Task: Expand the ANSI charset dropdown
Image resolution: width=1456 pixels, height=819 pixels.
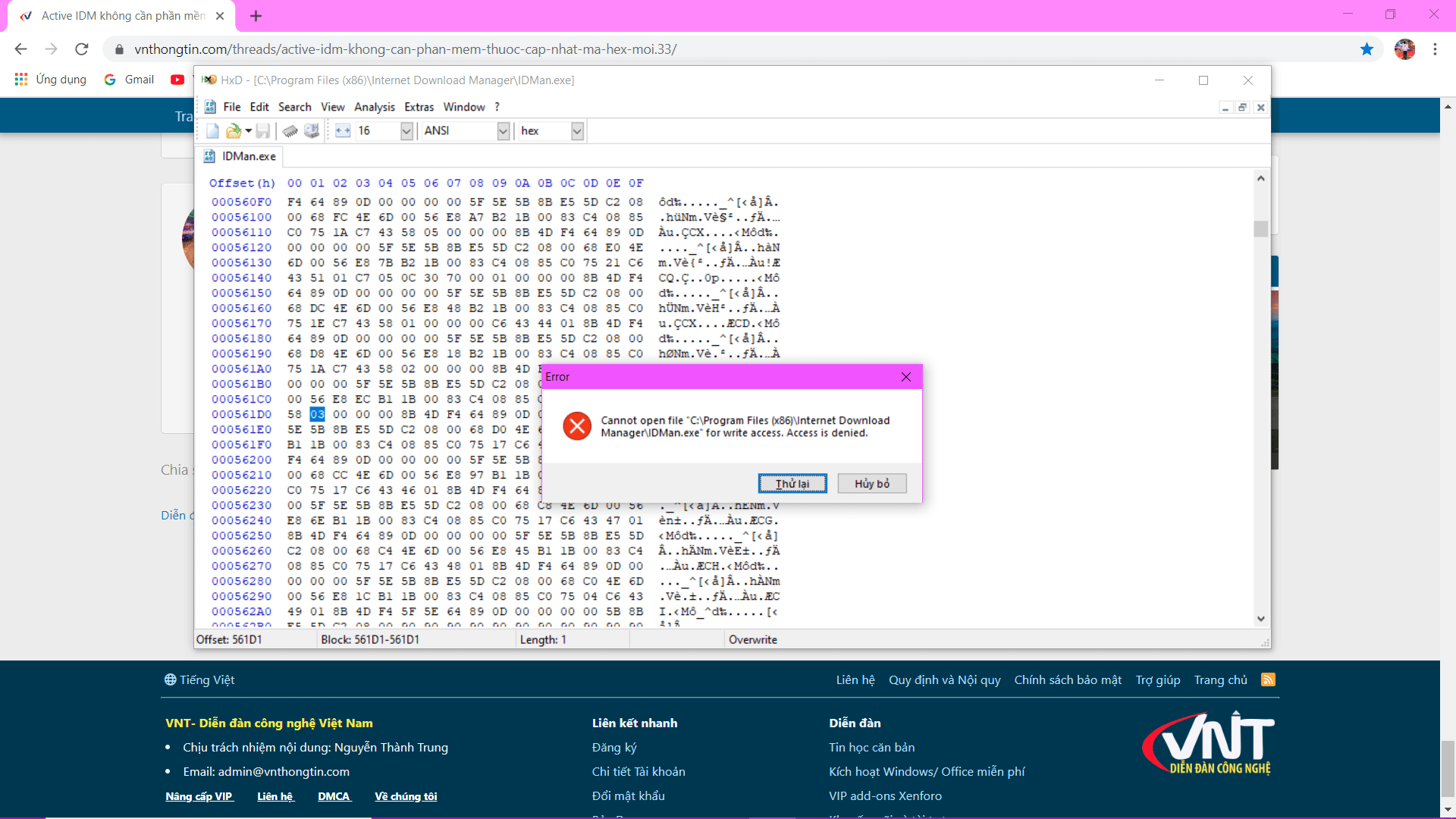Action: [503, 131]
